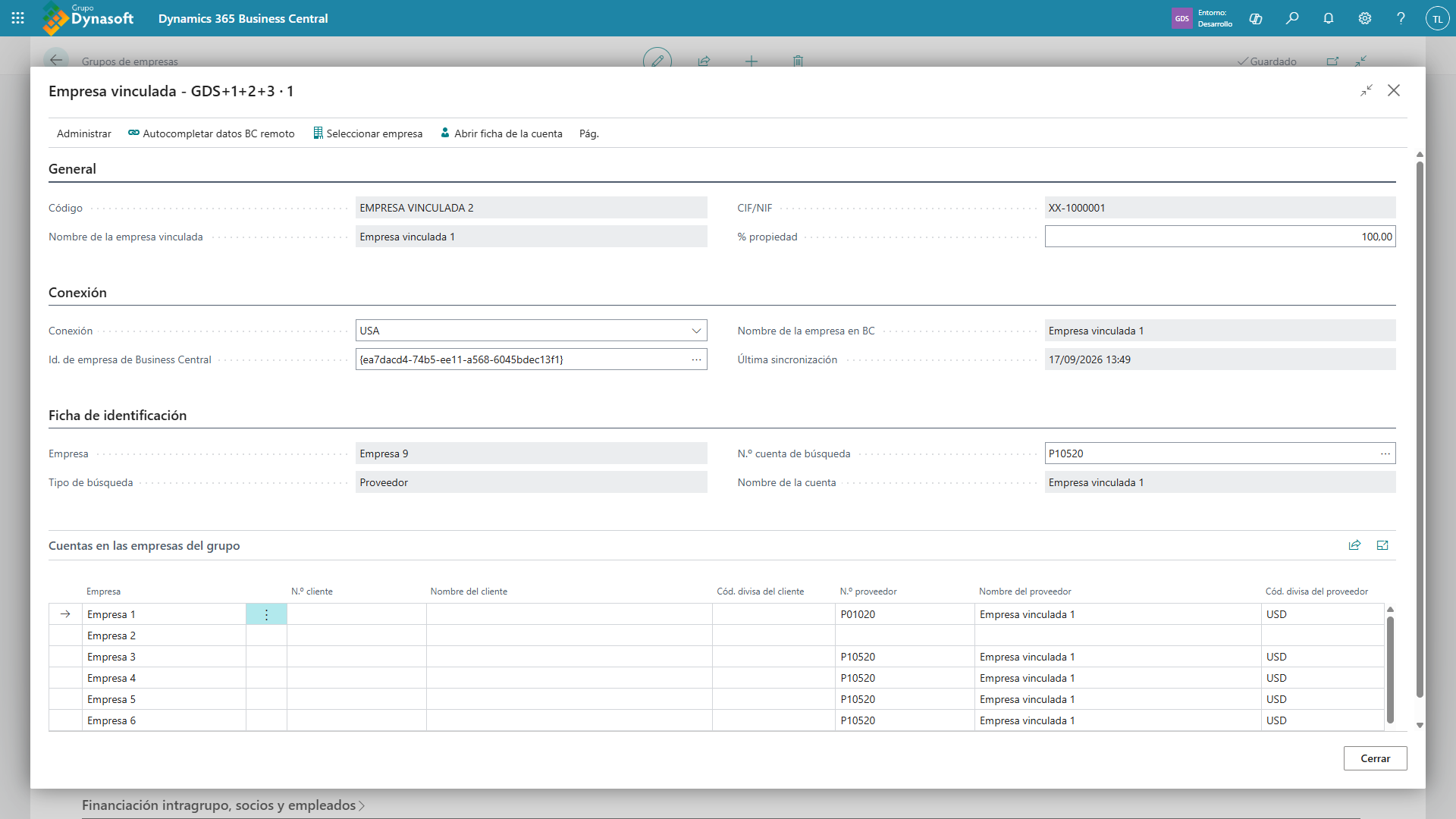Expand the Cuentas subpage to full view
1456x819 pixels.
[1382, 545]
